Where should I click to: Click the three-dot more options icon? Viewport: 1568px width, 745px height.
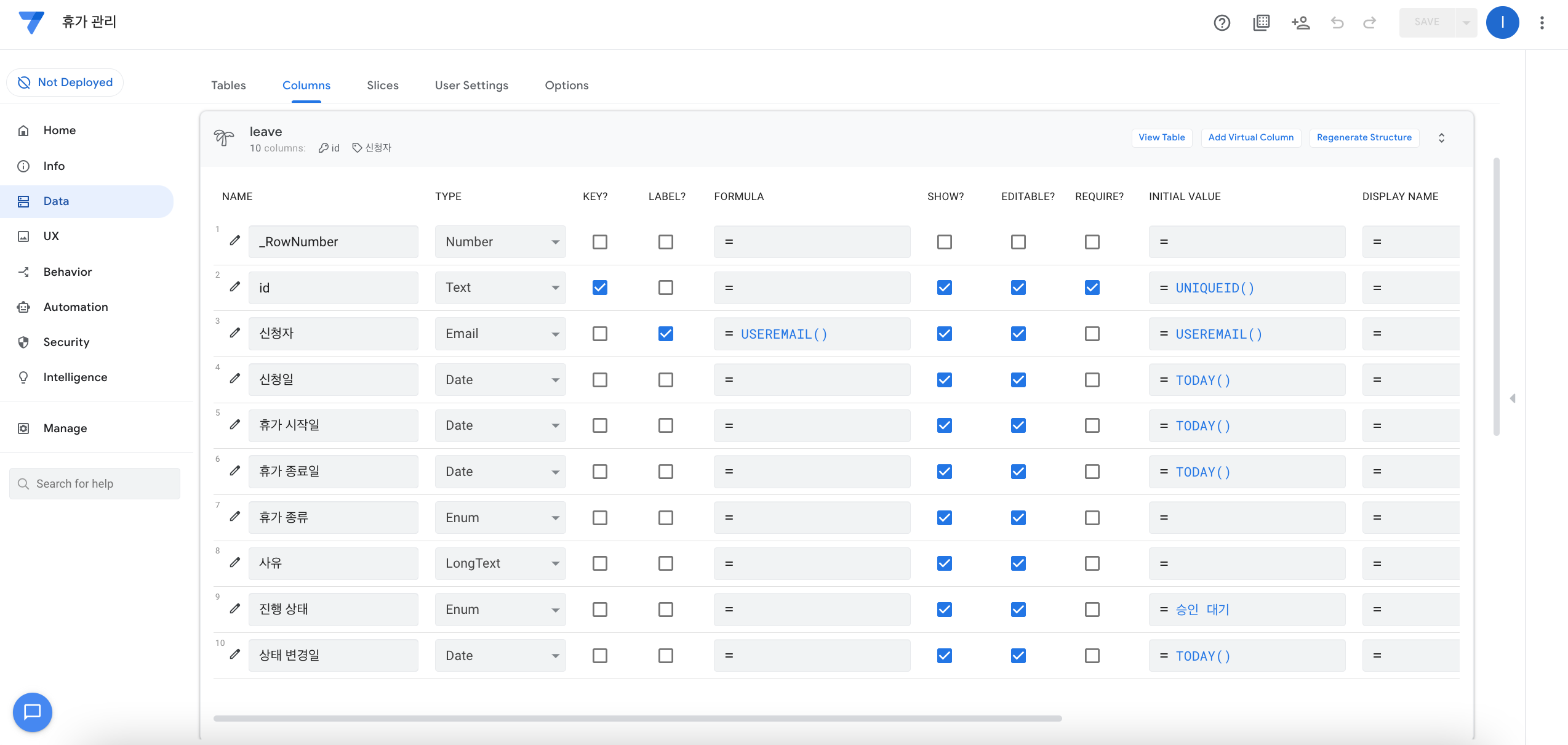click(1542, 23)
